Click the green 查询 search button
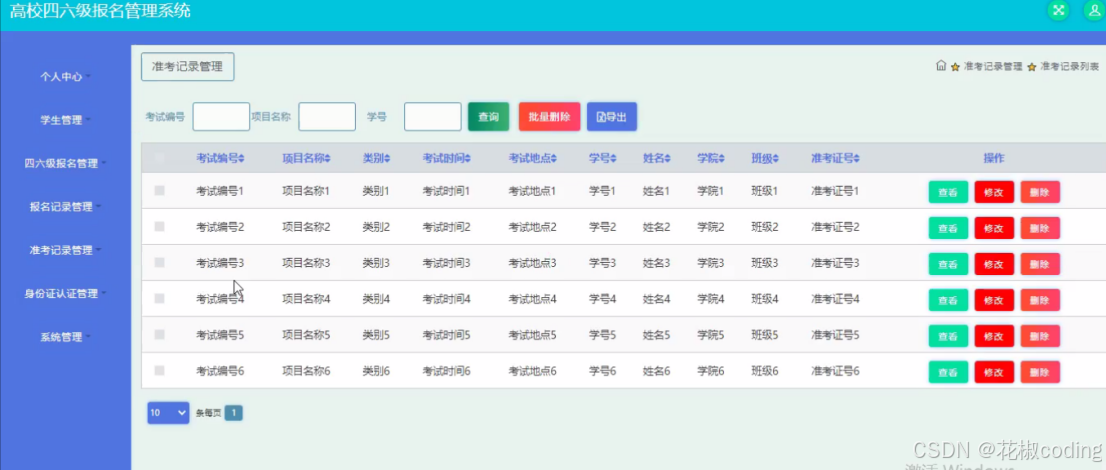Viewport: 1106px width, 470px height. (488, 117)
